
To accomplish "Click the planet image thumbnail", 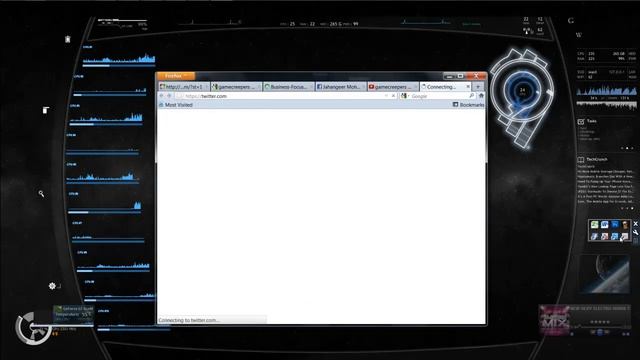I will (x=605, y=274).
